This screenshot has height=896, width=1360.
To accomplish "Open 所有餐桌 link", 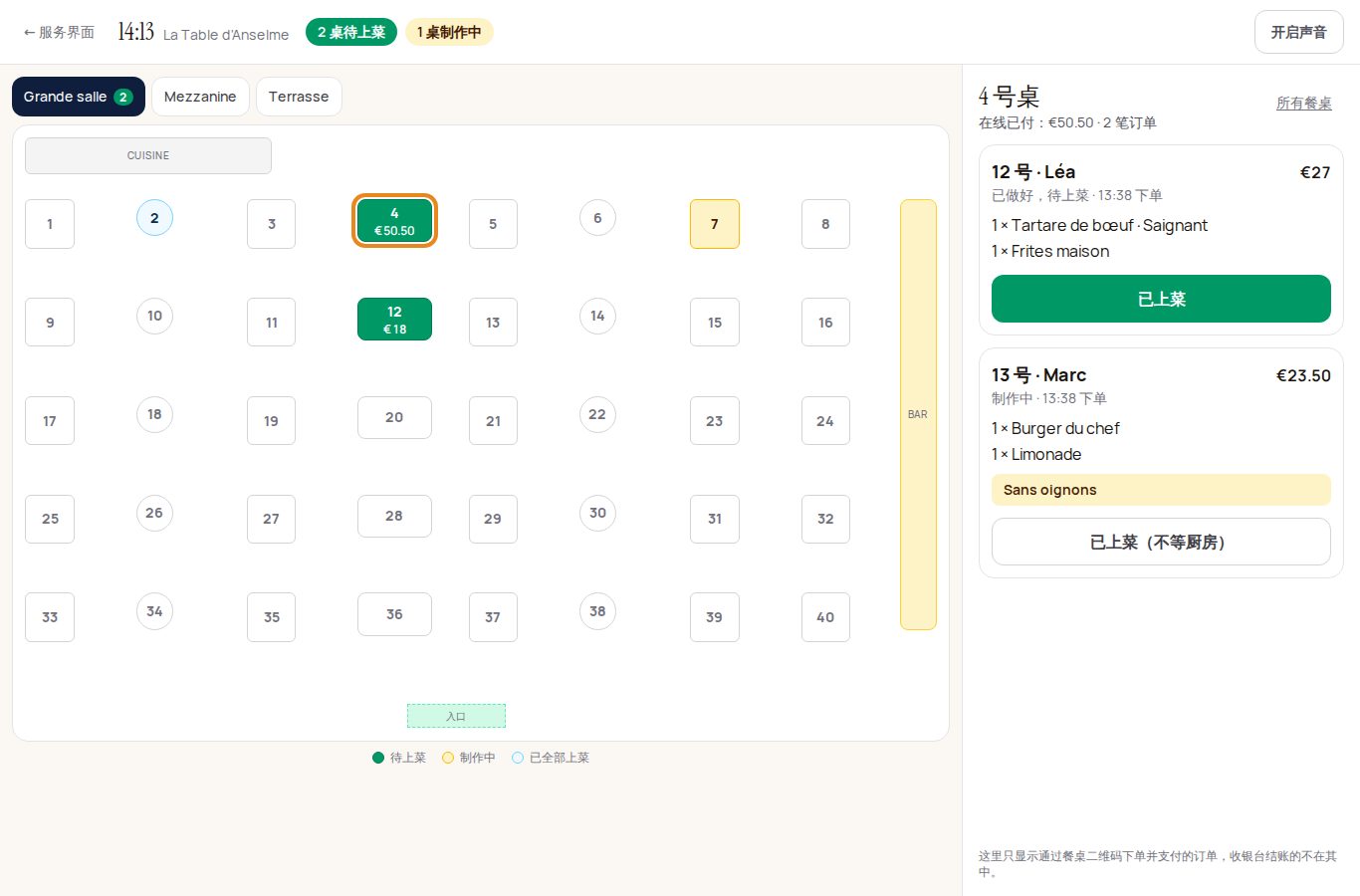I will click(x=1304, y=103).
